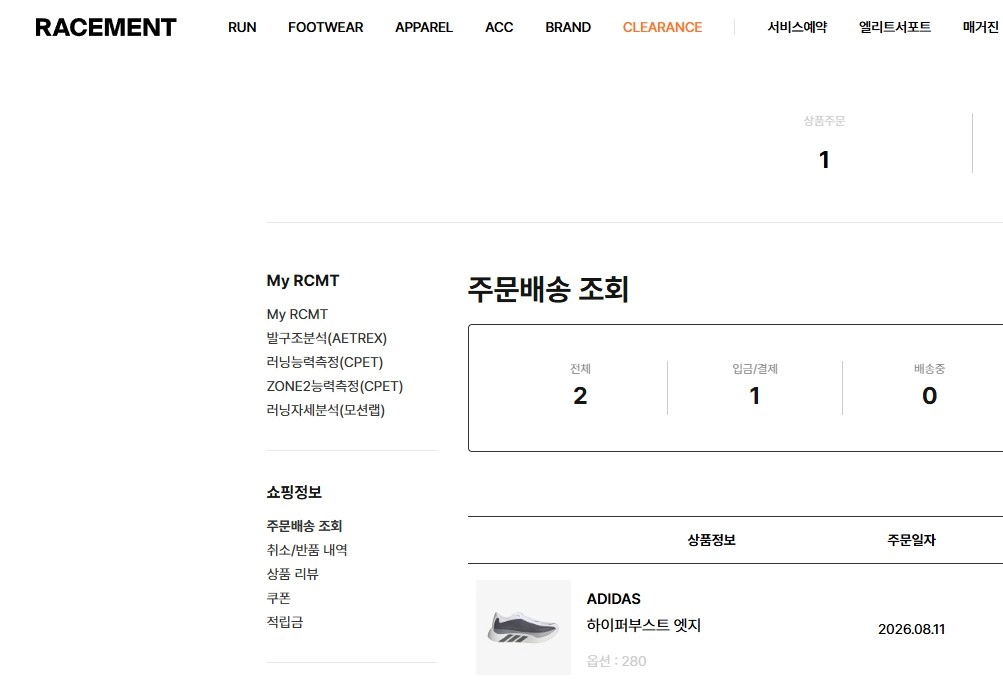Image resolution: width=1003 pixels, height=692 pixels.
Task: Open 발구조분석(AETREX) in the sidebar
Action: coord(326,338)
